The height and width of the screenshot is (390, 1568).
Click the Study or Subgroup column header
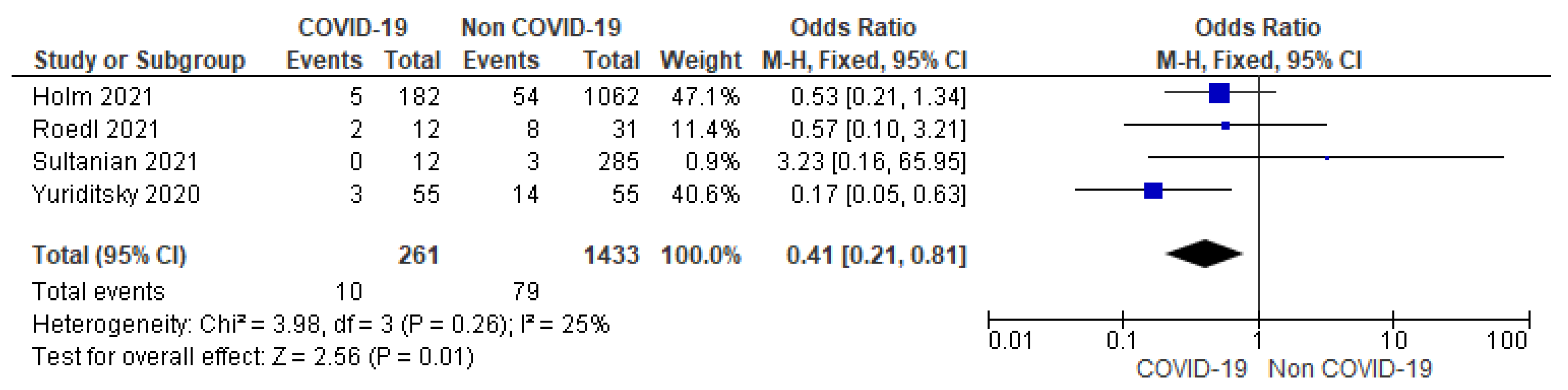coord(139,60)
